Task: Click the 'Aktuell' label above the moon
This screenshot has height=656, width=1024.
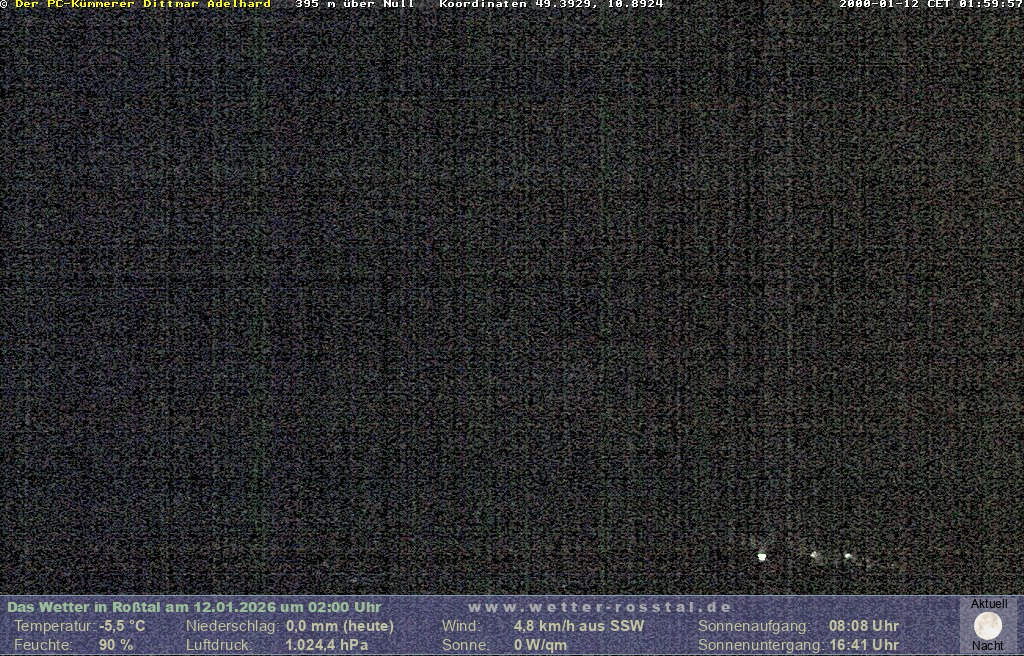Action: (x=989, y=604)
